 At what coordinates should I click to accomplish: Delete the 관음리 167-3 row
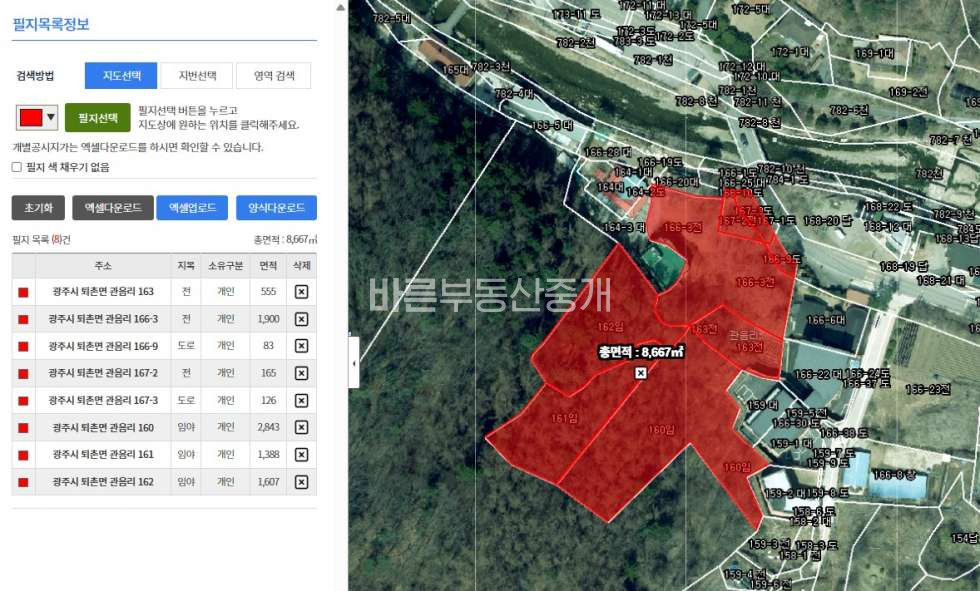301,400
